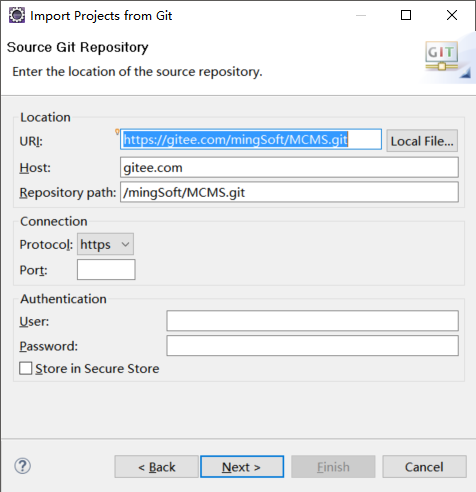Click the Password input field
The height and width of the screenshot is (492, 476).
pos(312,346)
